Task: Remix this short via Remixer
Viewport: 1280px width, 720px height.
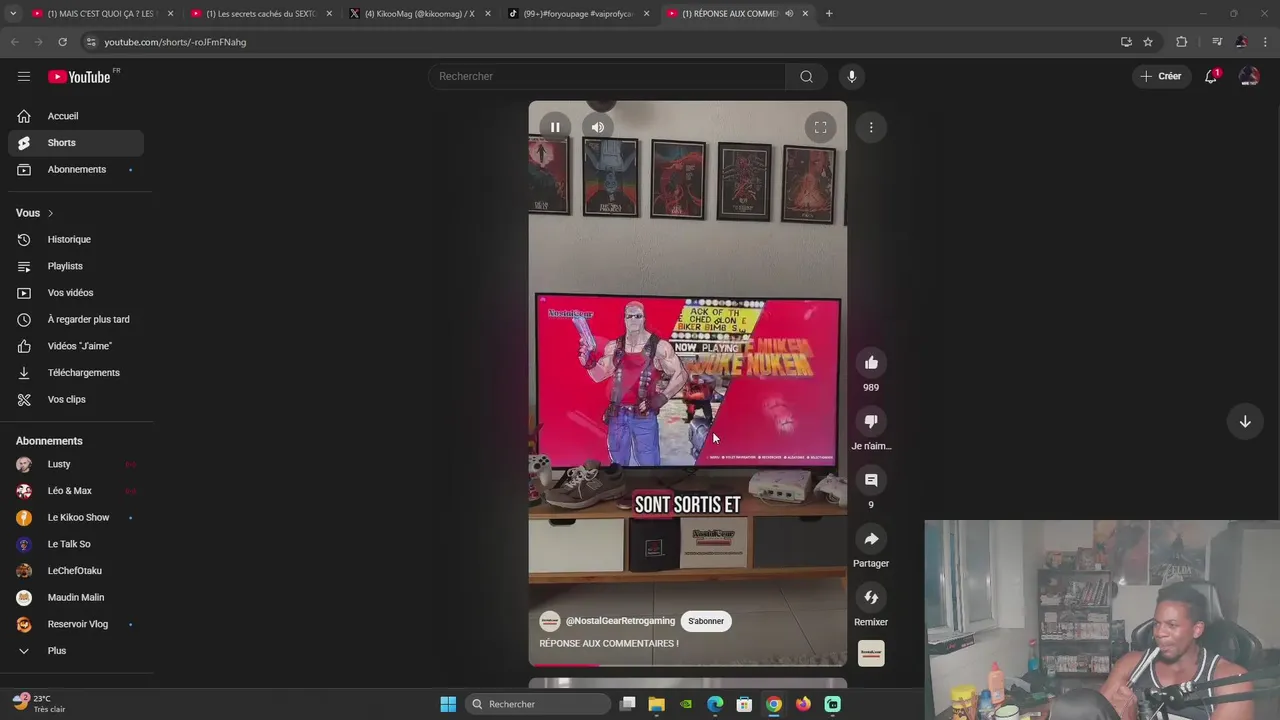Action: [x=871, y=598]
